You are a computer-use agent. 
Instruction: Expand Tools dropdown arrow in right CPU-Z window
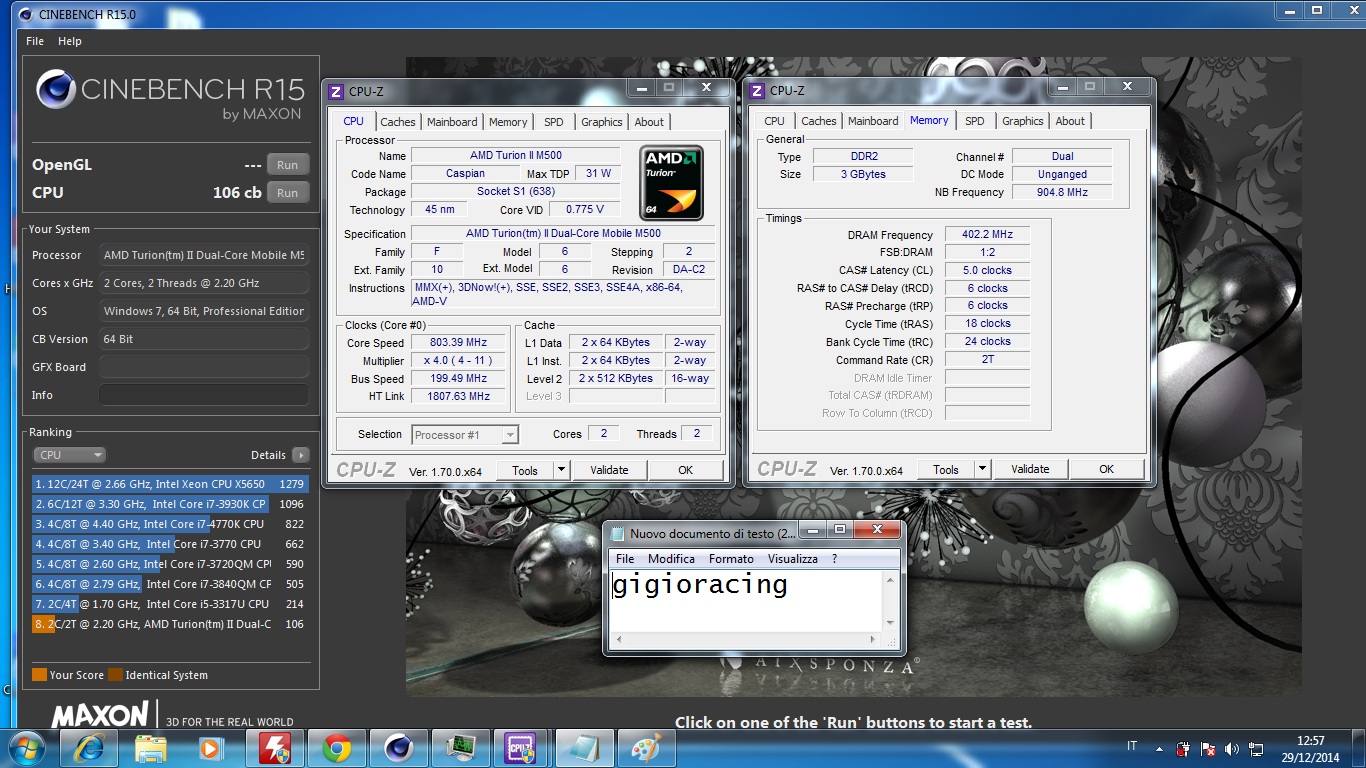(982, 469)
